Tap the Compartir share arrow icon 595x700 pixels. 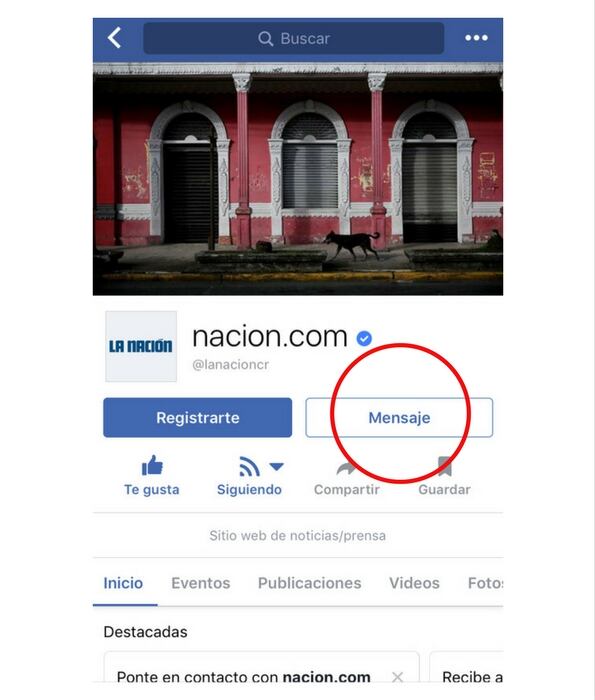[x=346, y=468]
